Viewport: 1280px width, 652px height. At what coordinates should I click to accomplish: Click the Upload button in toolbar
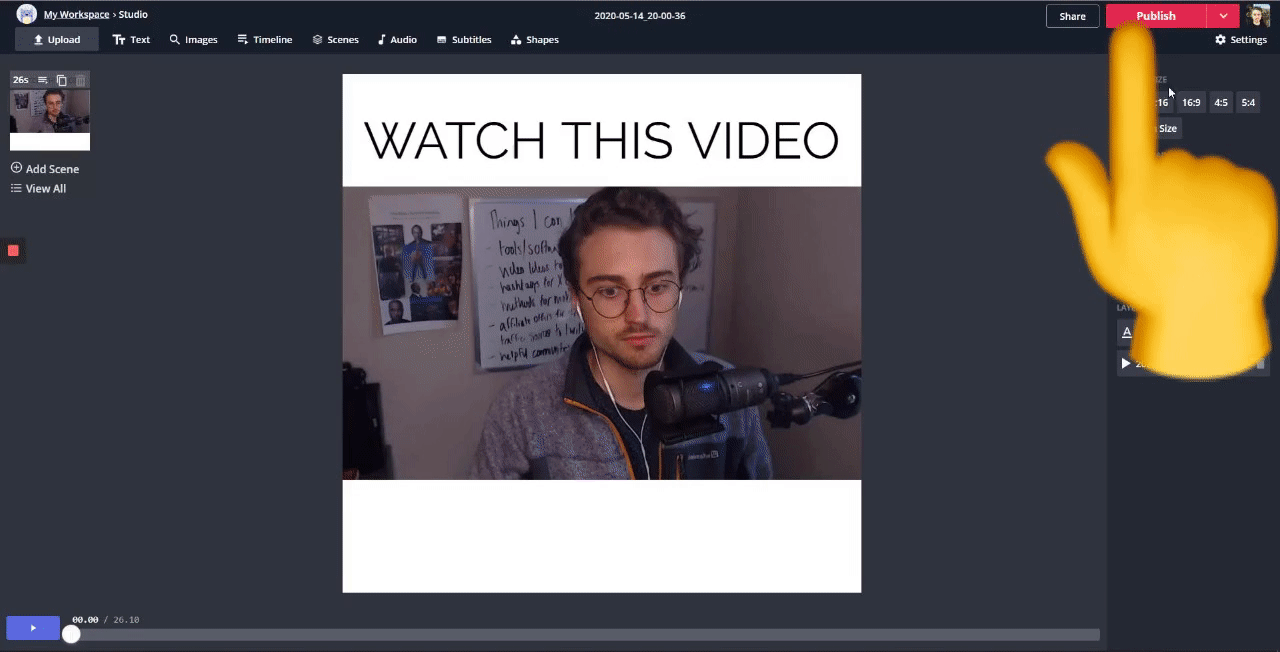click(56, 40)
